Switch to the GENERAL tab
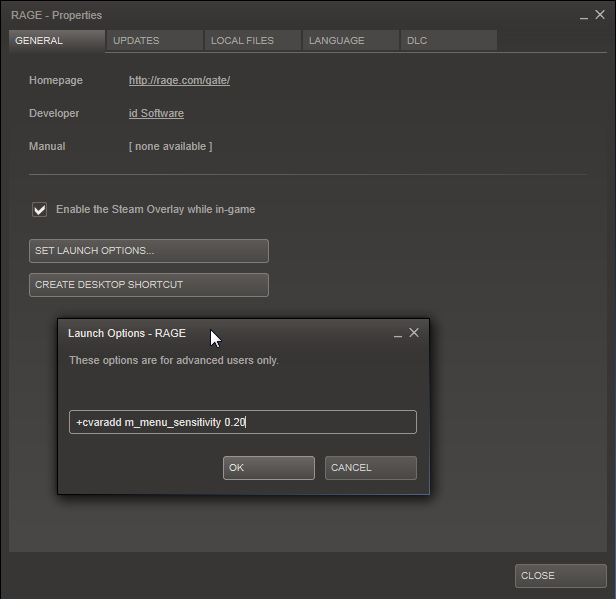Image resolution: width=616 pixels, height=599 pixels. [x=57, y=40]
